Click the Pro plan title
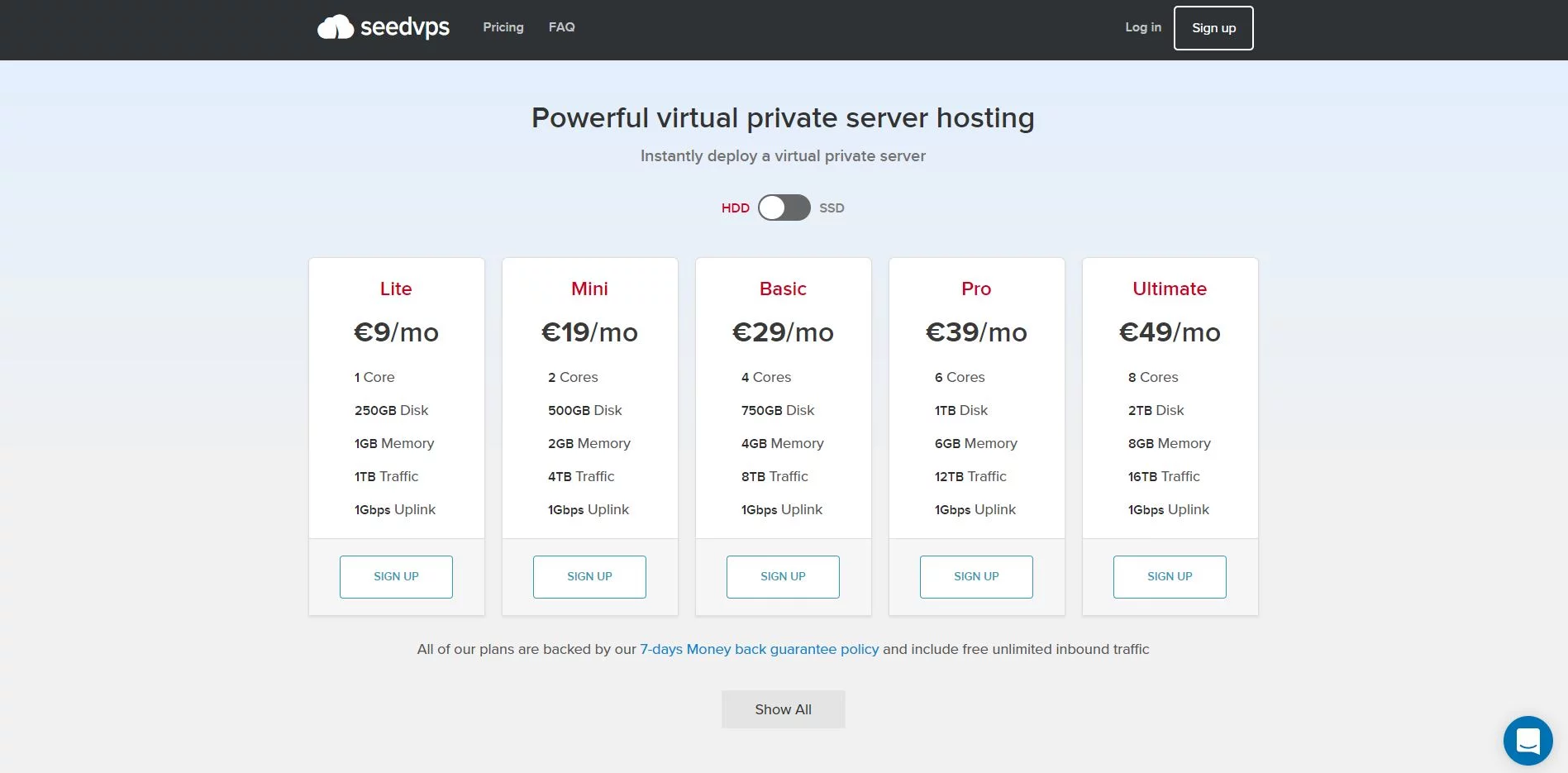Viewport: 1568px width, 773px height. [976, 289]
